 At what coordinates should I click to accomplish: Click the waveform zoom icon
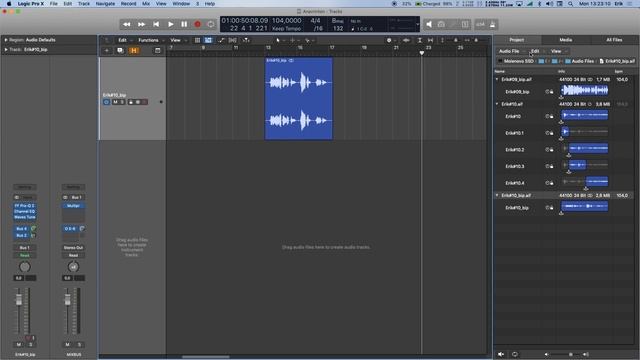(406, 40)
